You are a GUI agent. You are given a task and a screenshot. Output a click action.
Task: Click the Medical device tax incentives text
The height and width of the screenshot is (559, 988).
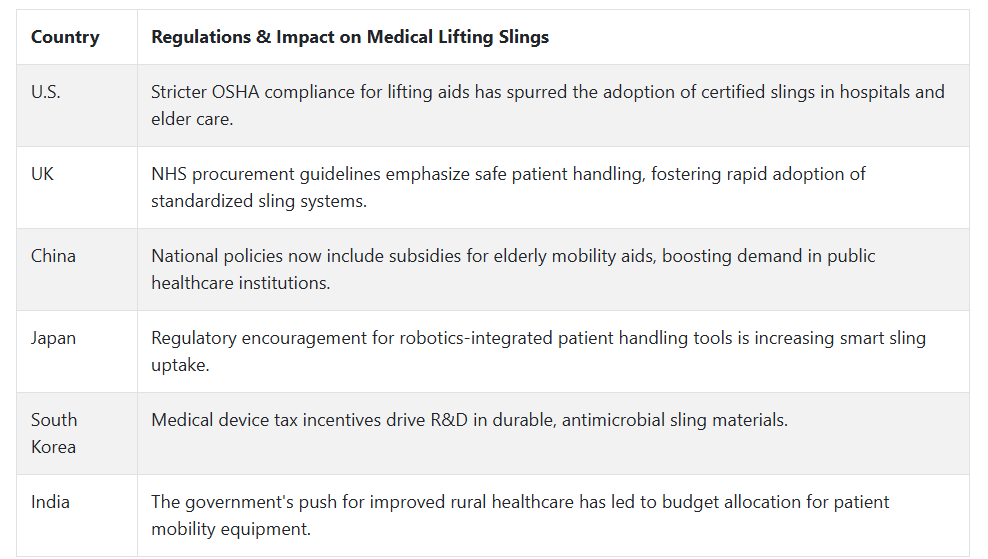click(469, 420)
